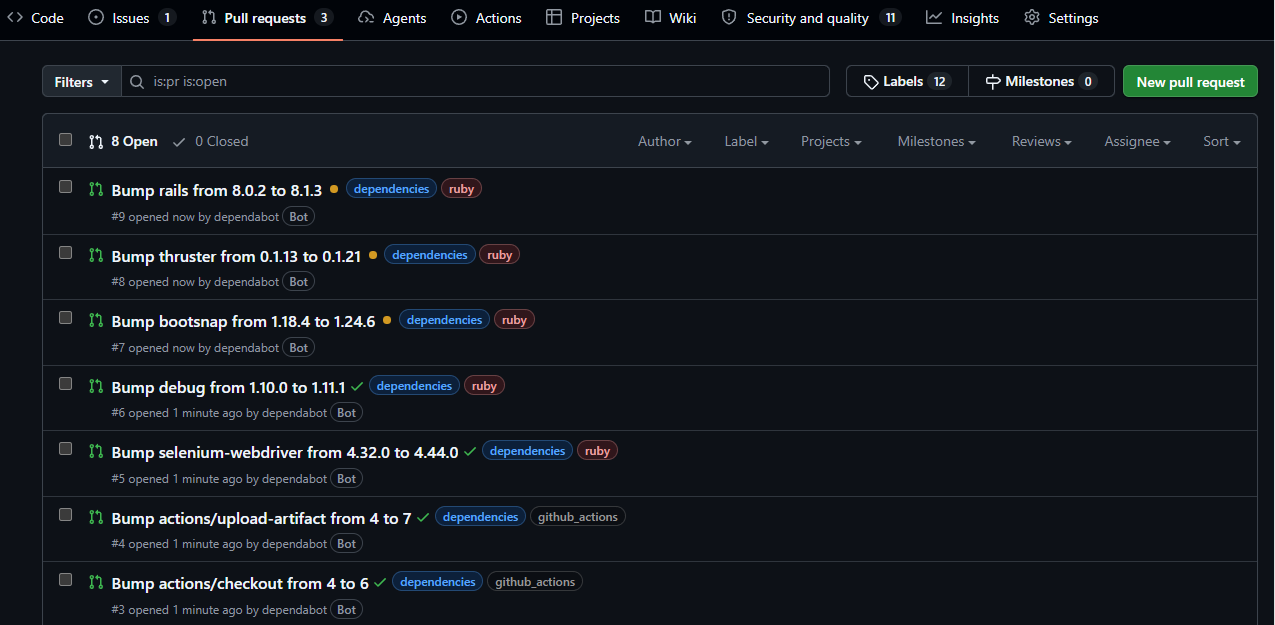Image resolution: width=1275 pixels, height=625 pixels.
Task: Select checkbox for Bump actions/checkout pull request
Action: coord(66,580)
